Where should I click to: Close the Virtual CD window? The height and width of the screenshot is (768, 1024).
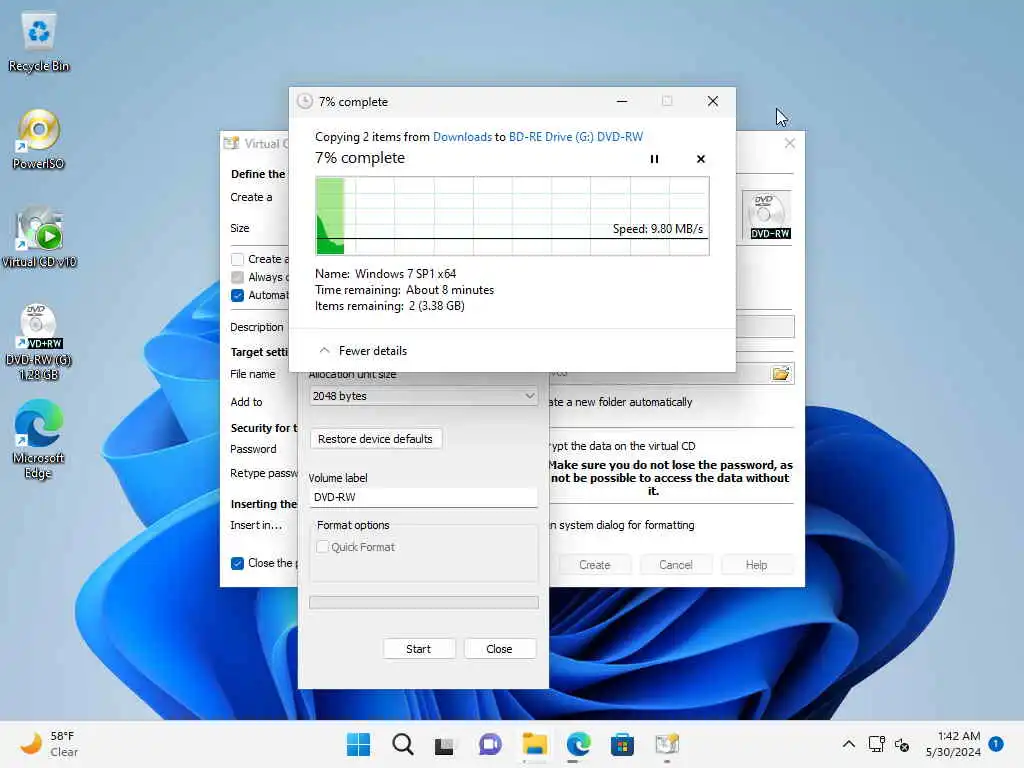pos(790,143)
